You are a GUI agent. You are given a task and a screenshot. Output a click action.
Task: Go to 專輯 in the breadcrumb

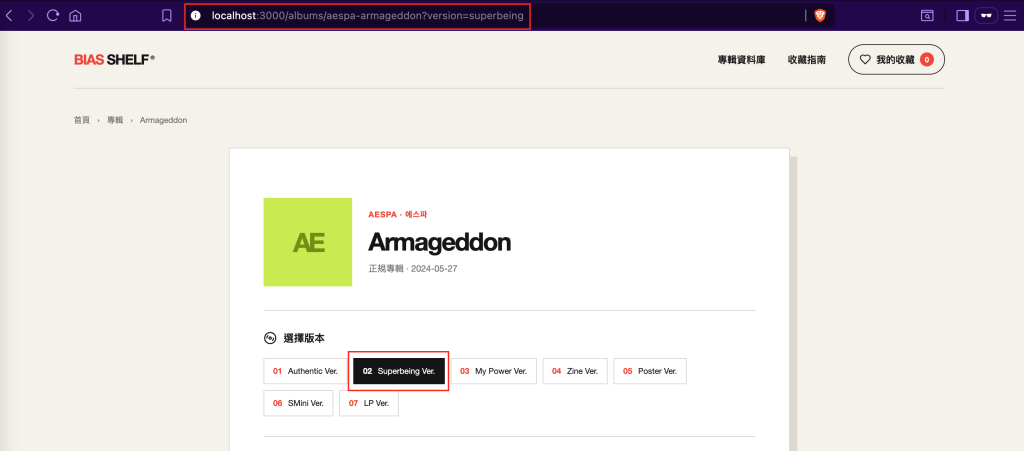tap(115, 120)
